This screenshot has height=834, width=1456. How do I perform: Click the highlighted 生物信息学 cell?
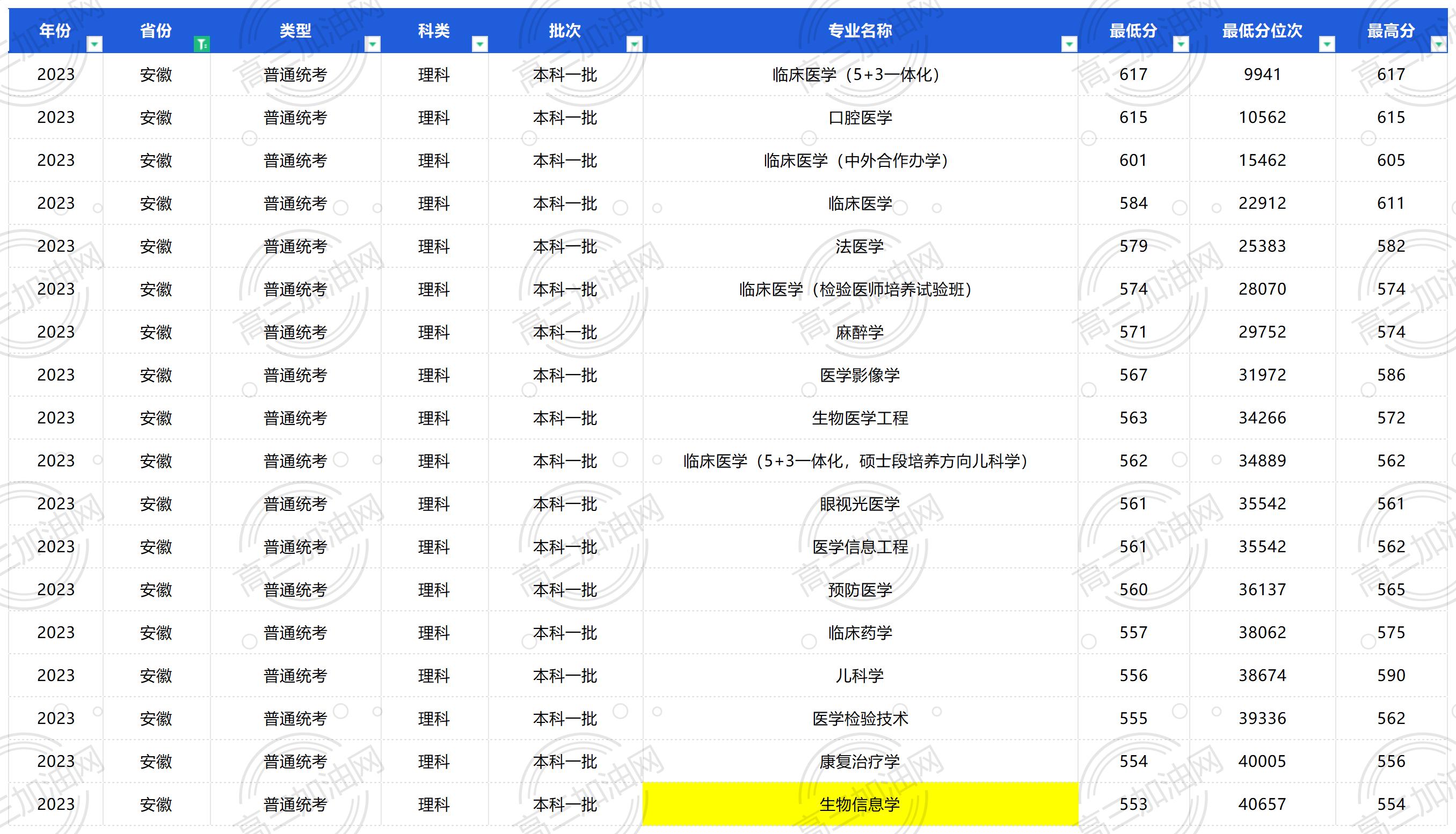(x=860, y=804)
